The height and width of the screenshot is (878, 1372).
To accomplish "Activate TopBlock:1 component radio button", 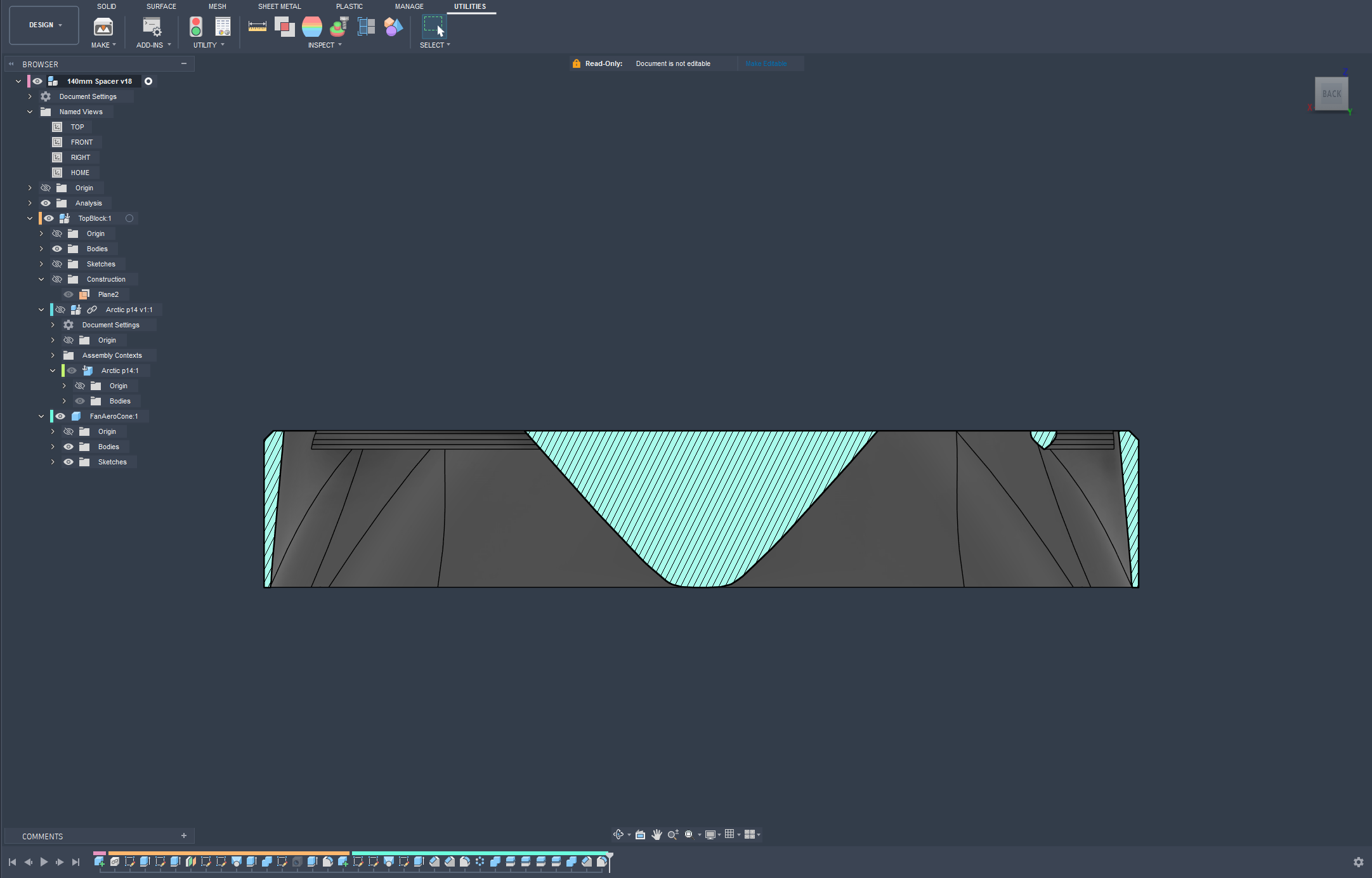I will point(129,218).
